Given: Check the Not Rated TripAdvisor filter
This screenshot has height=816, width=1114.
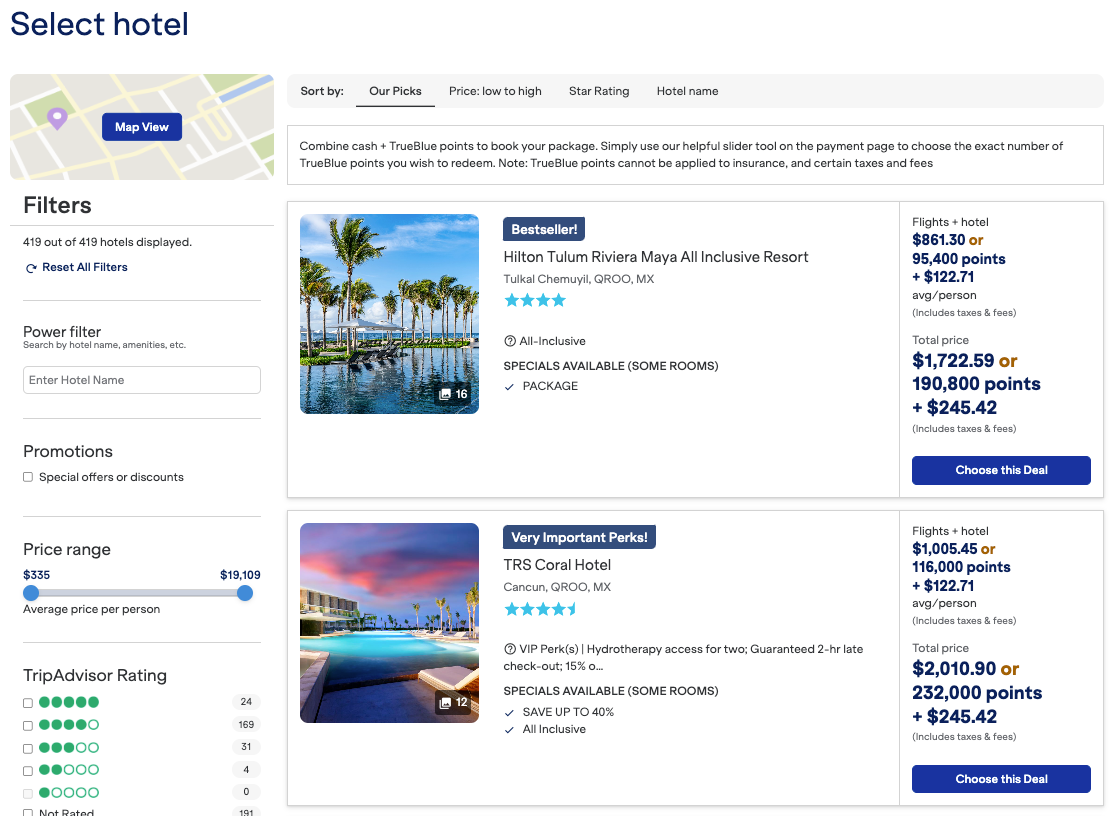Looking at the screenshot, I should click(x=28, y=812).
